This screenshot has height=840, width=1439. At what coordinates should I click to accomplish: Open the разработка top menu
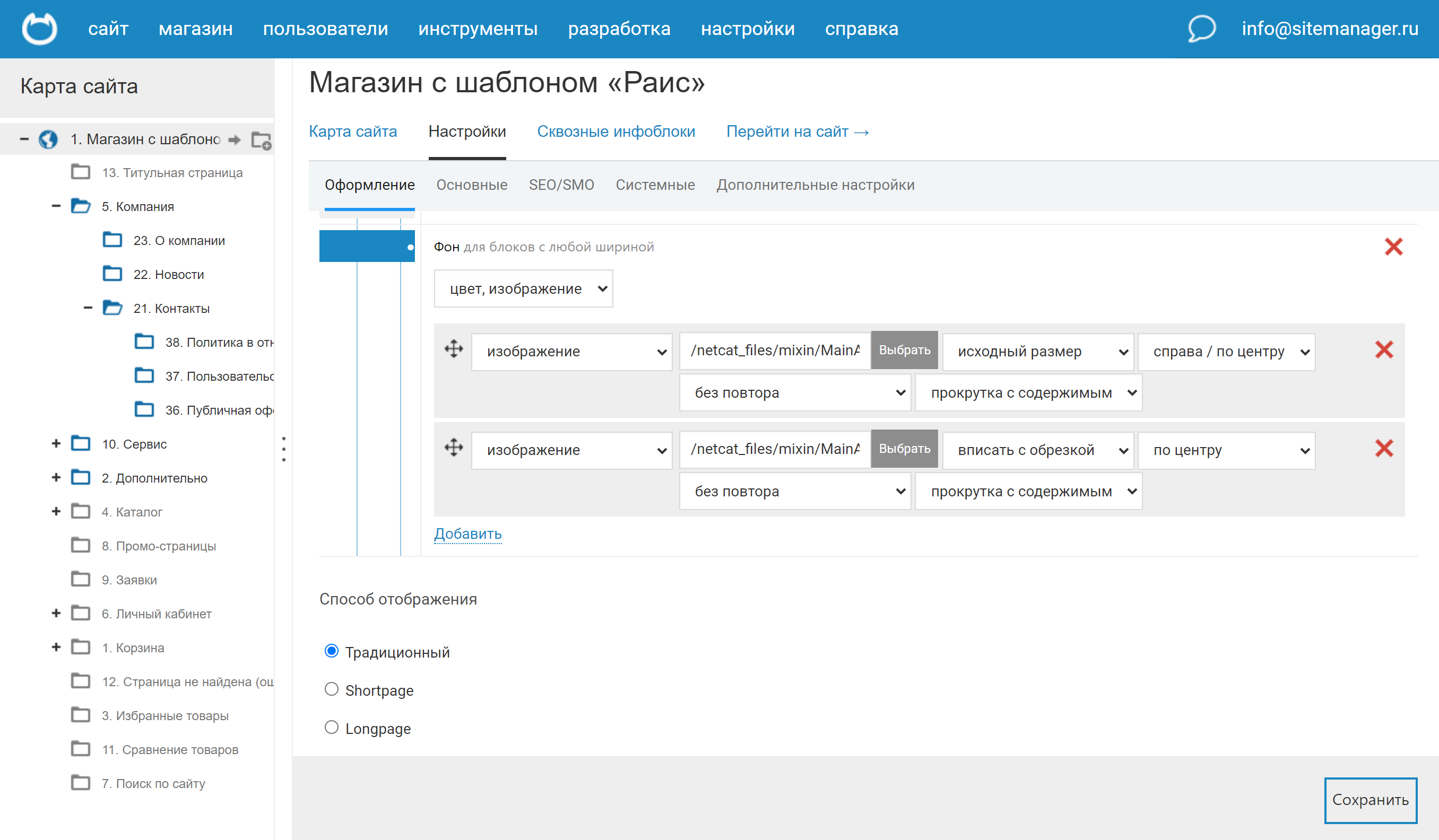[619, 29]
